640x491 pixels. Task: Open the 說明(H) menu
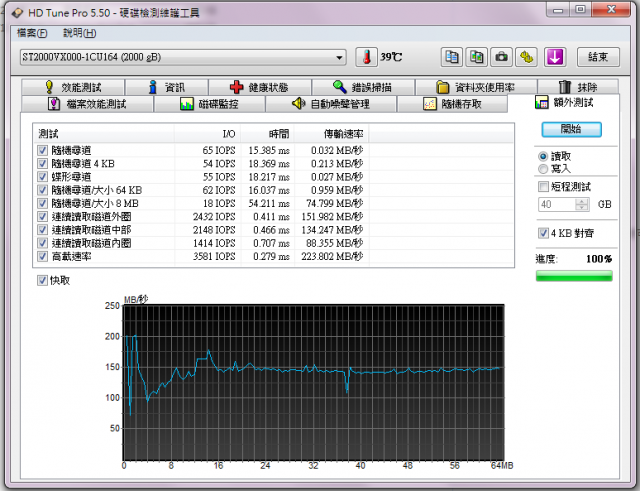(x=80, y=33)
